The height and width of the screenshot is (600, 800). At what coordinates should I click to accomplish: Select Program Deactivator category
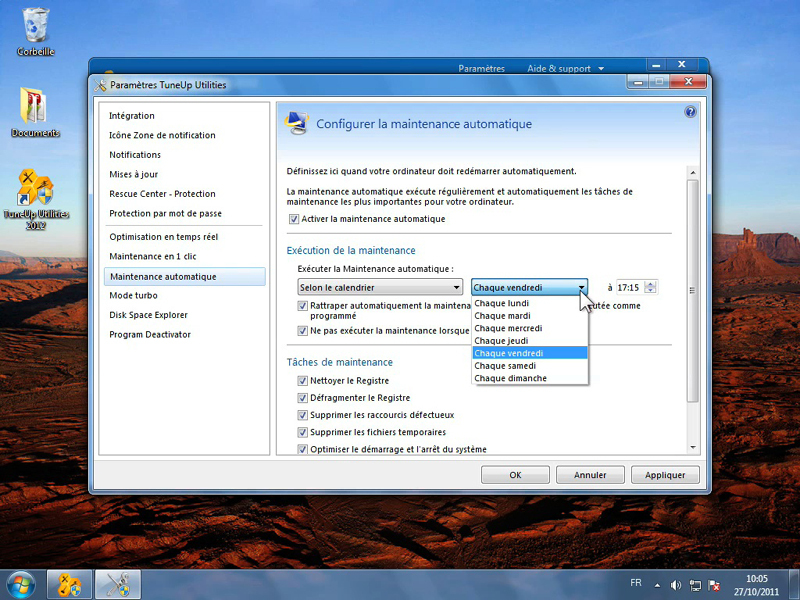[x=184, y=335]
